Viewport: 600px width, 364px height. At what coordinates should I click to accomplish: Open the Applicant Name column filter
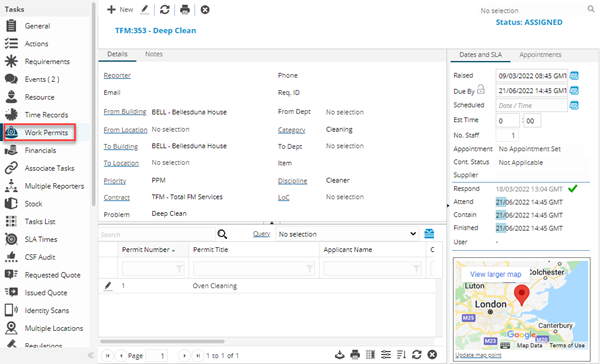(417, 269)
